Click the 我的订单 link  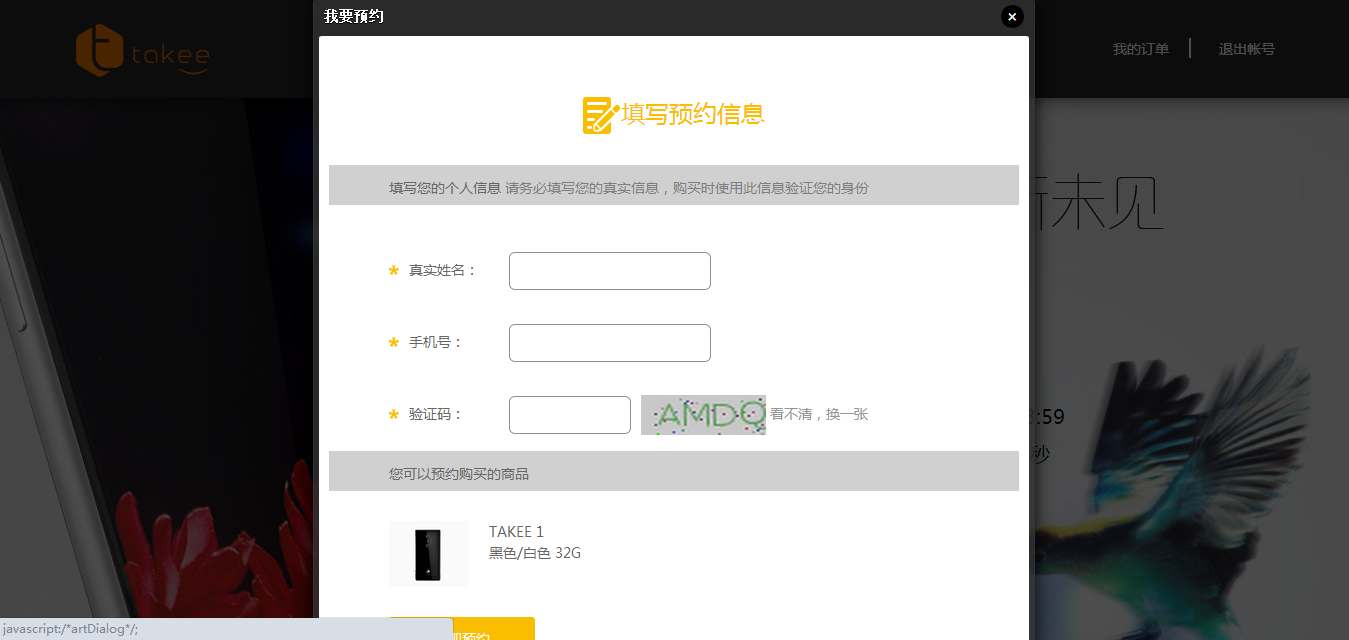point(1140,48)
